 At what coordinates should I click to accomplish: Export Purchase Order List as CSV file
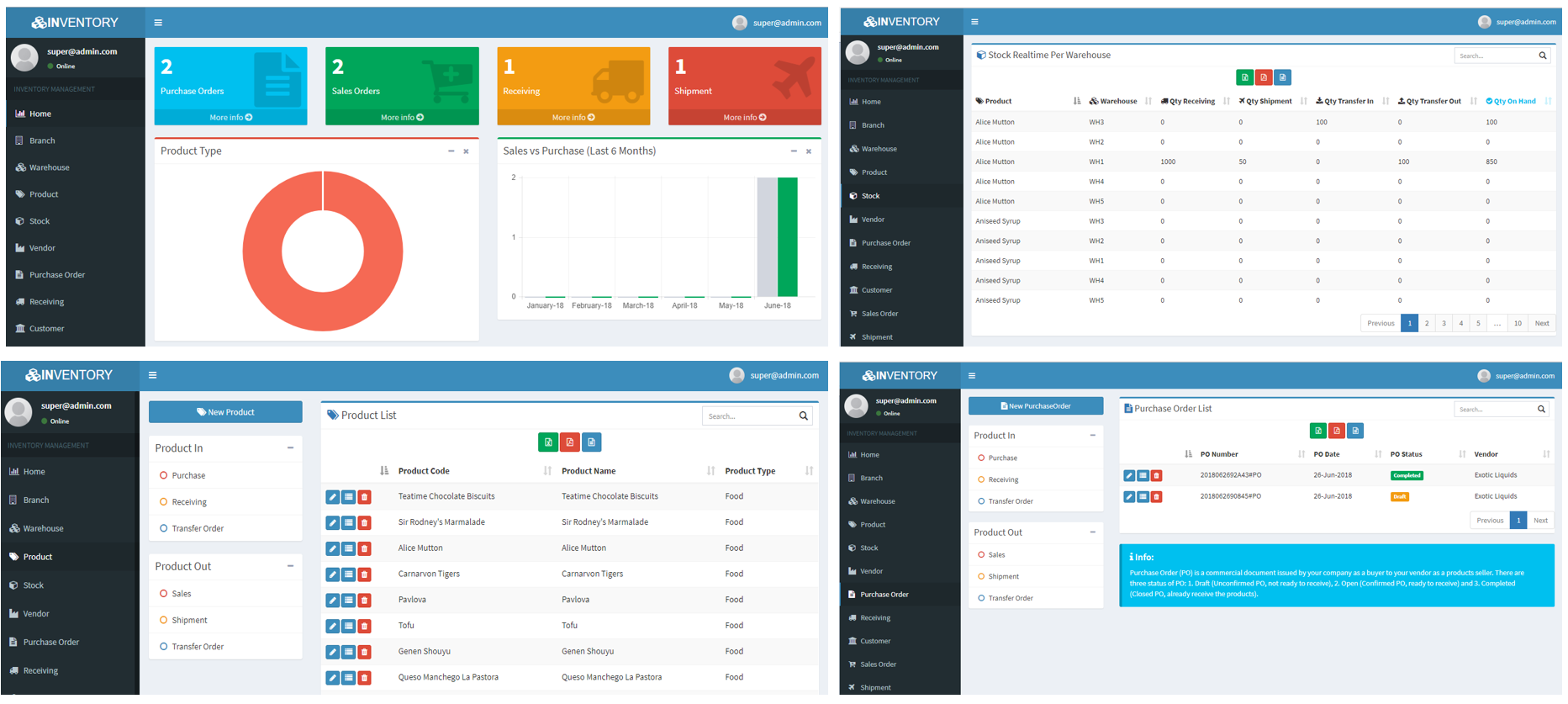(1354, 431)
